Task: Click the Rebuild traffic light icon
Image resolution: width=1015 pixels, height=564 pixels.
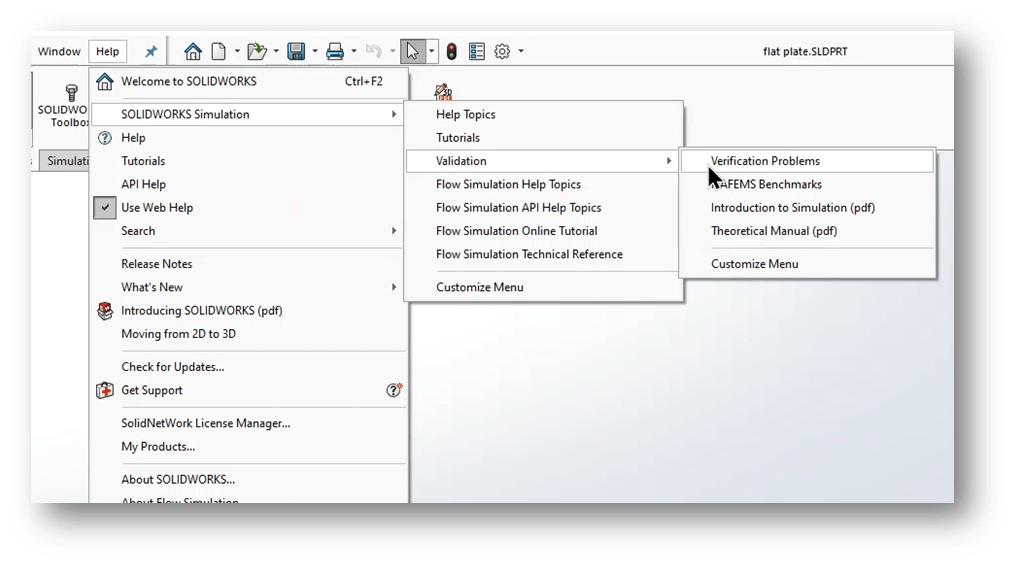Action: coord(452,51)
